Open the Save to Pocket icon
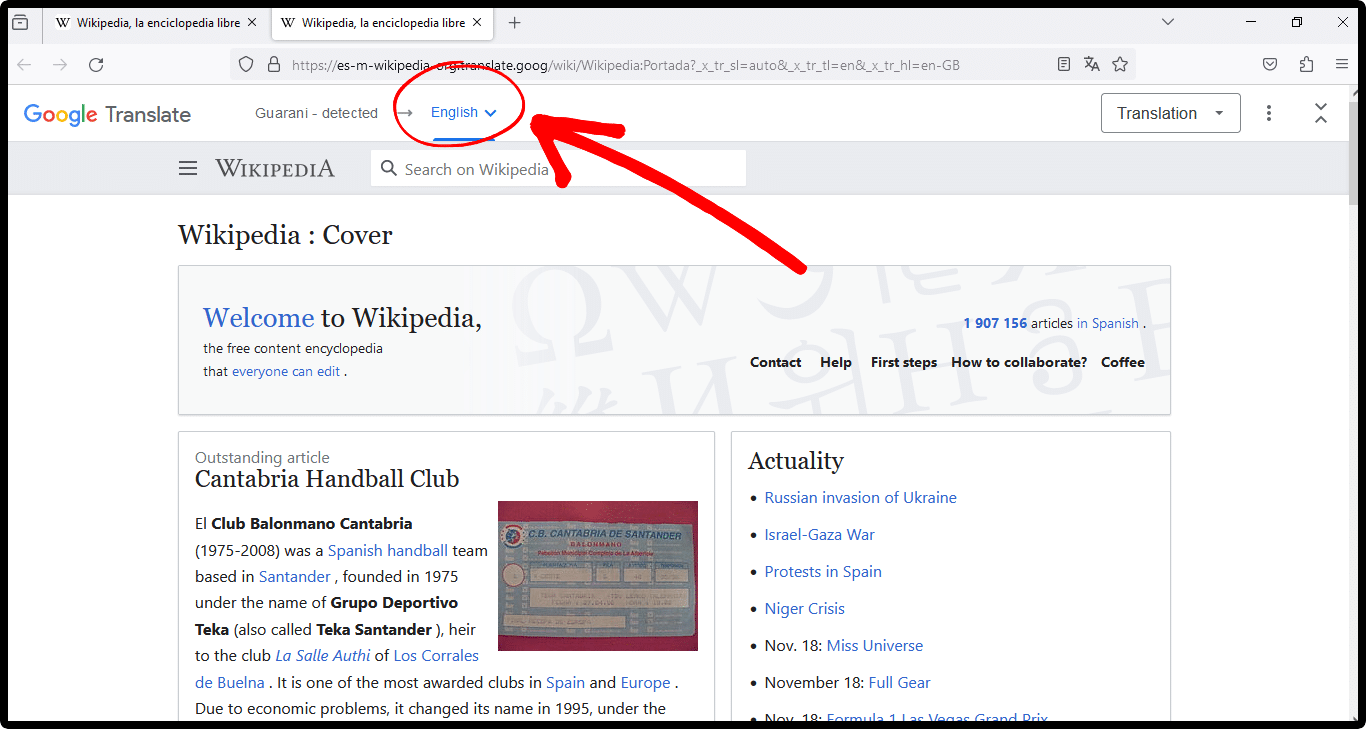 1270,65
